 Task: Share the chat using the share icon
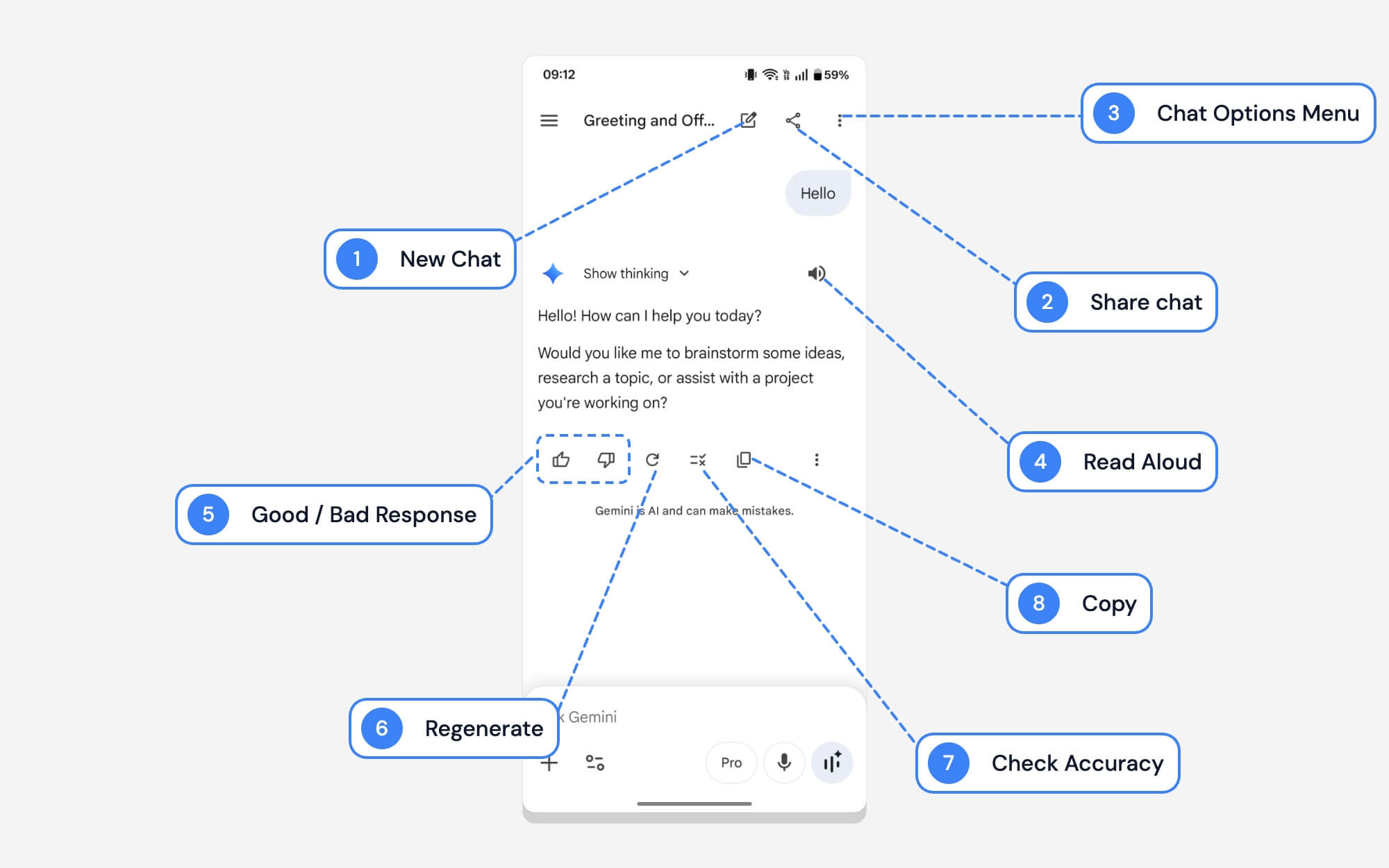click(x=794, y=120)
